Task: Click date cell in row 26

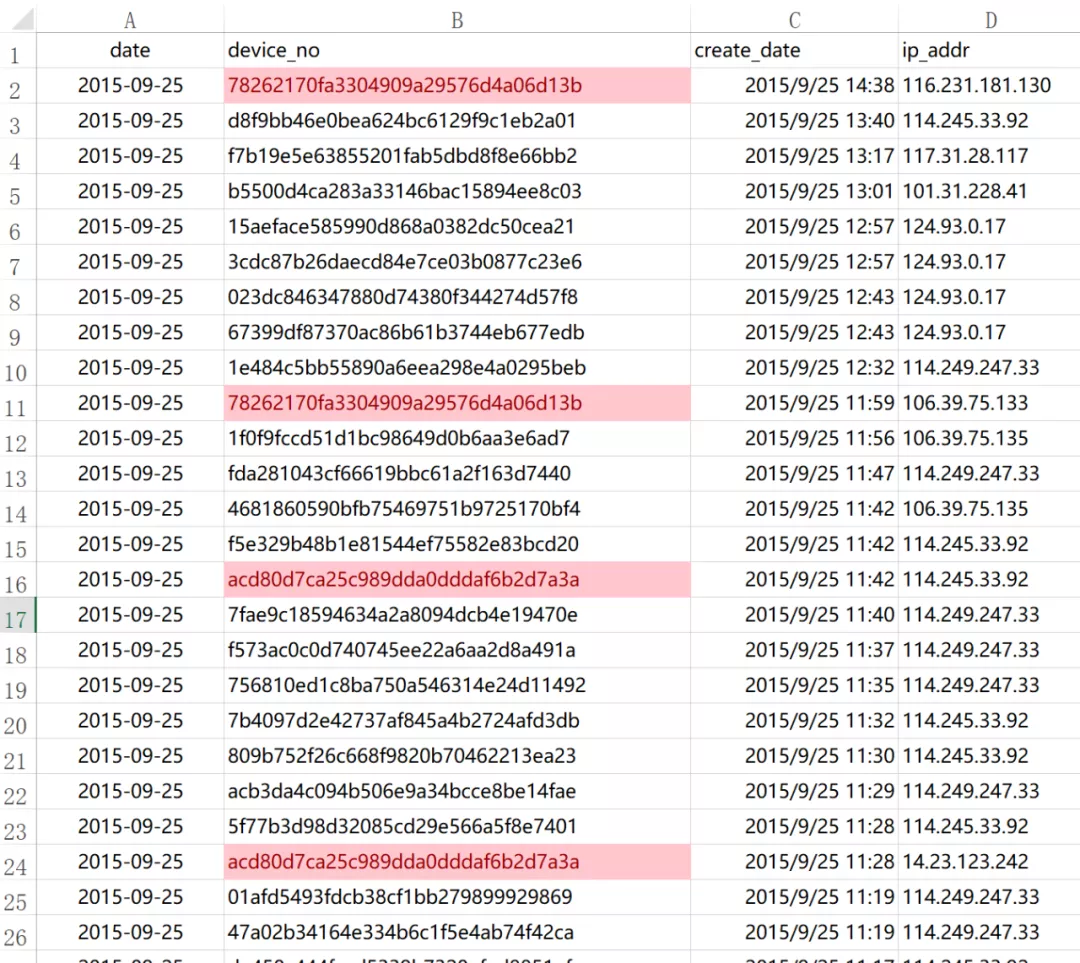Action: [130, 932]
